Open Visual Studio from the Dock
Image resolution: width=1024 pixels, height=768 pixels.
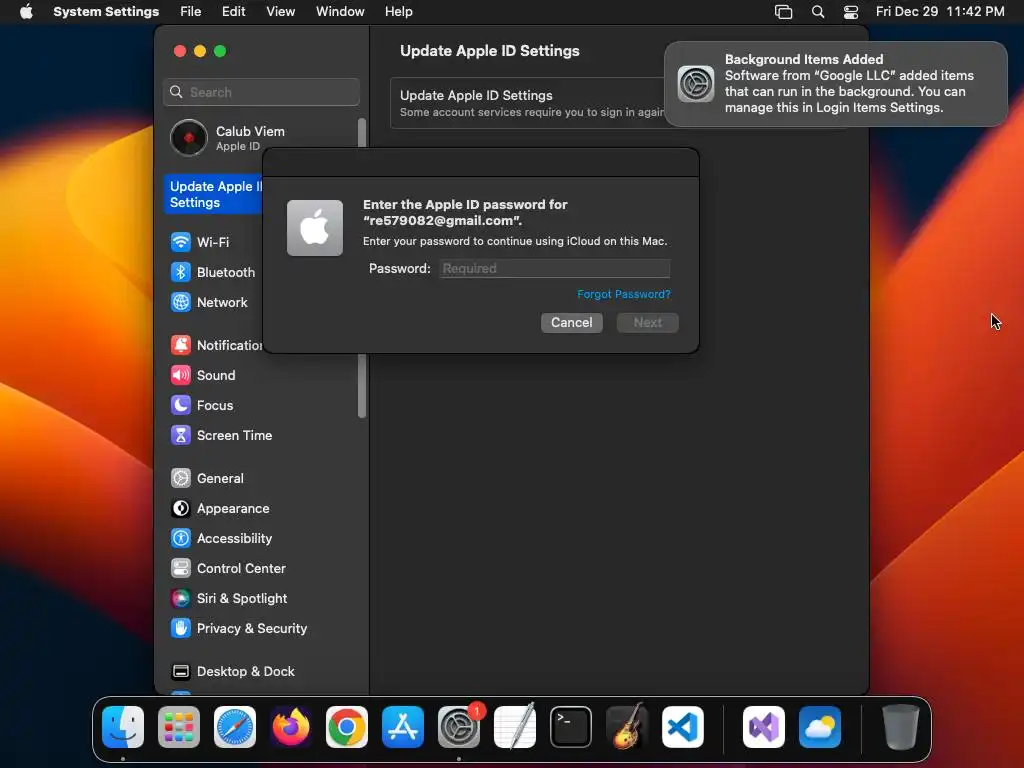[x=764, y=727]
